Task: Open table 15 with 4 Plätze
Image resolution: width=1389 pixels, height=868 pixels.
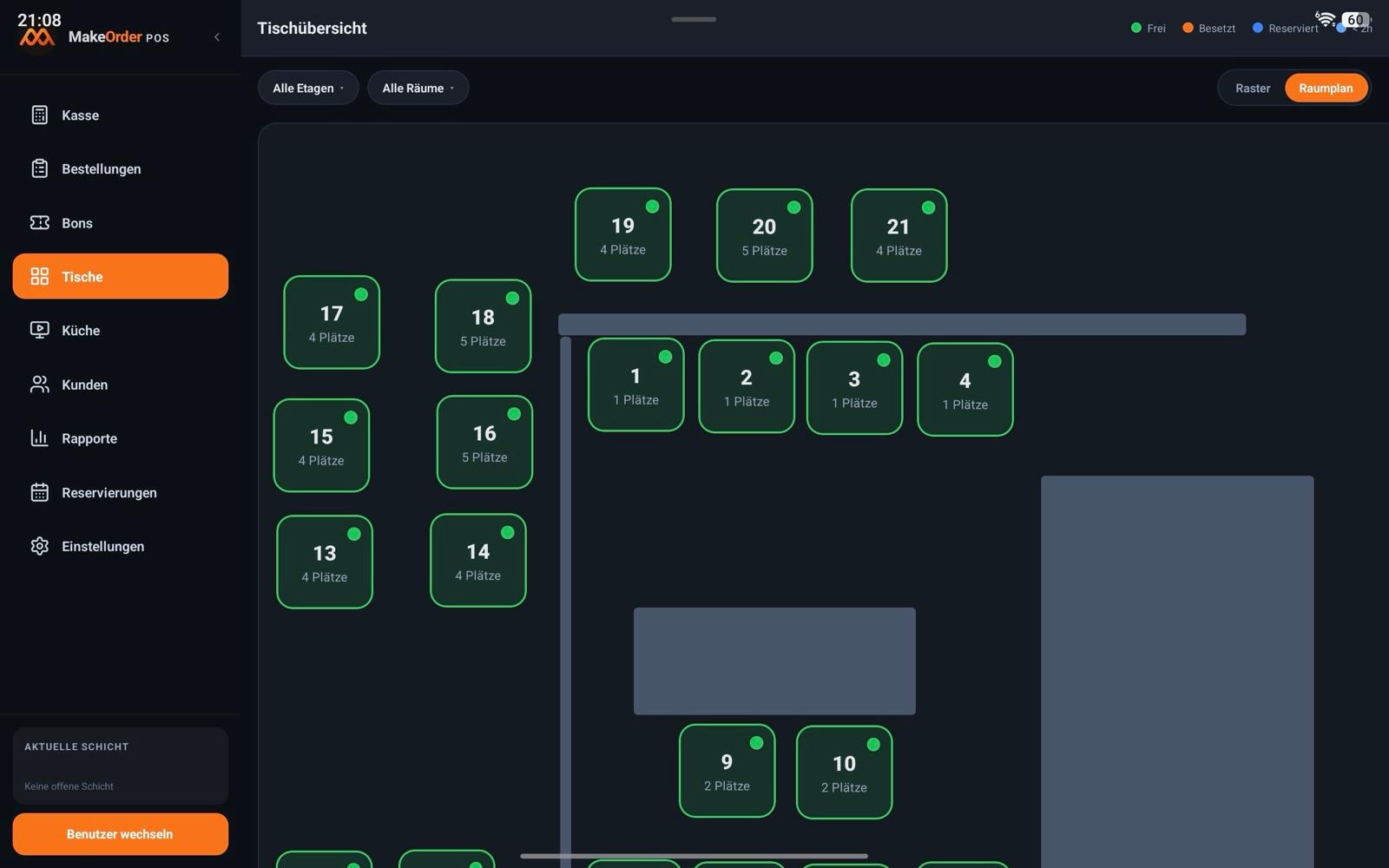Action: tap(321, 445)
